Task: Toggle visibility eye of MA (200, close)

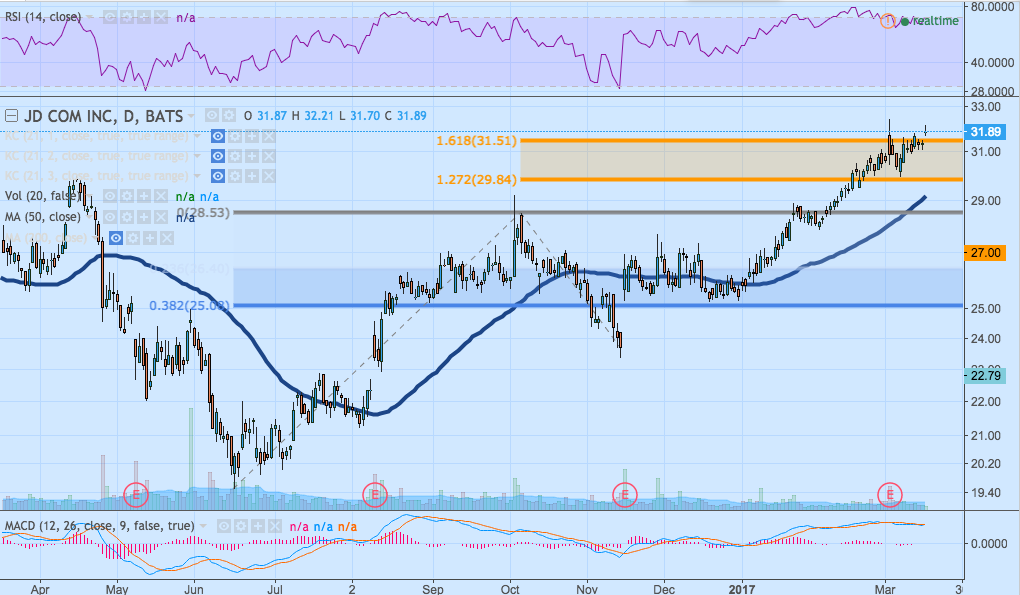Action: [x=115, y=237]
